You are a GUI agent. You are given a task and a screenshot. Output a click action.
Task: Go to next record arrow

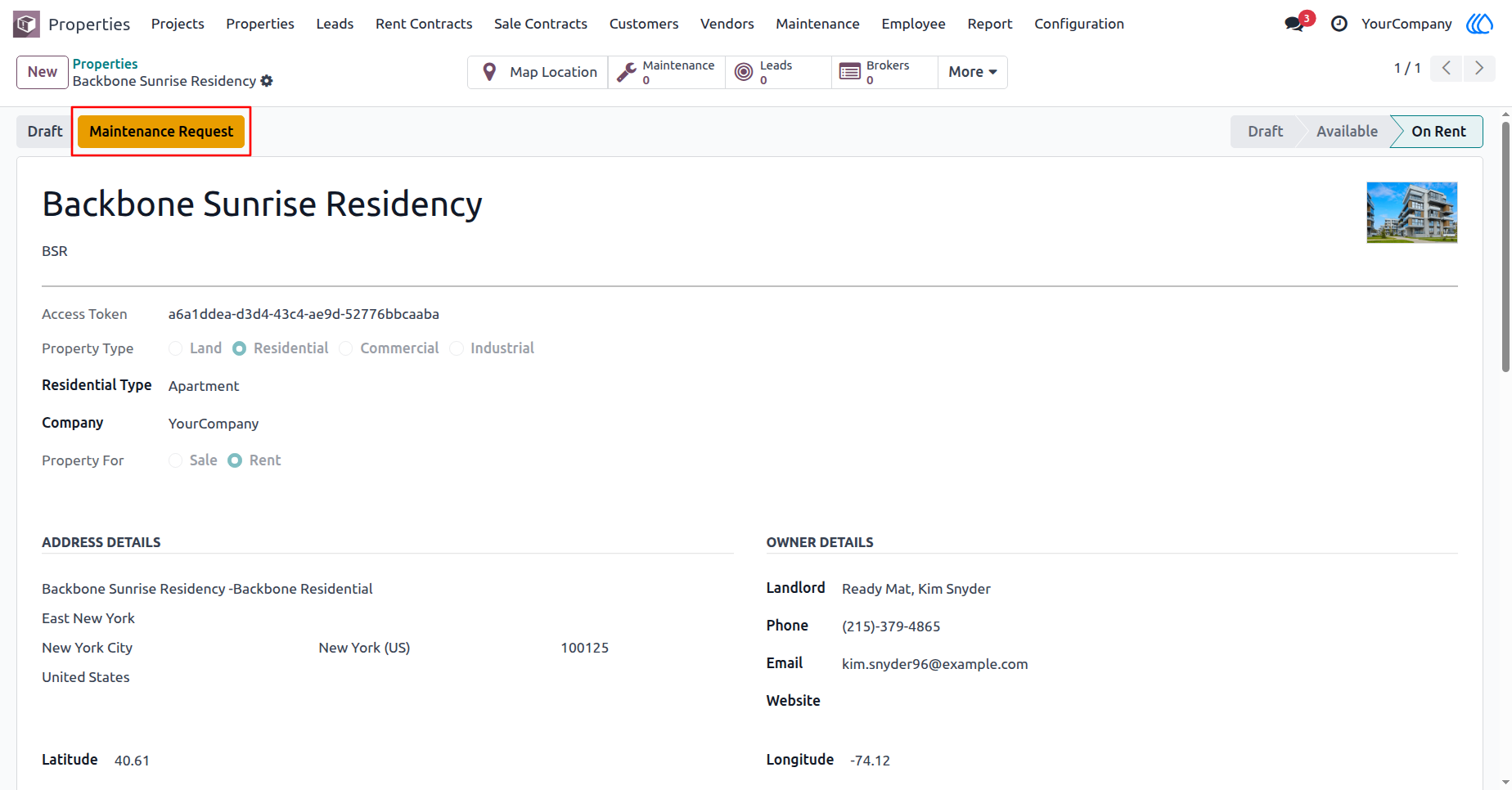point(1479,68)
